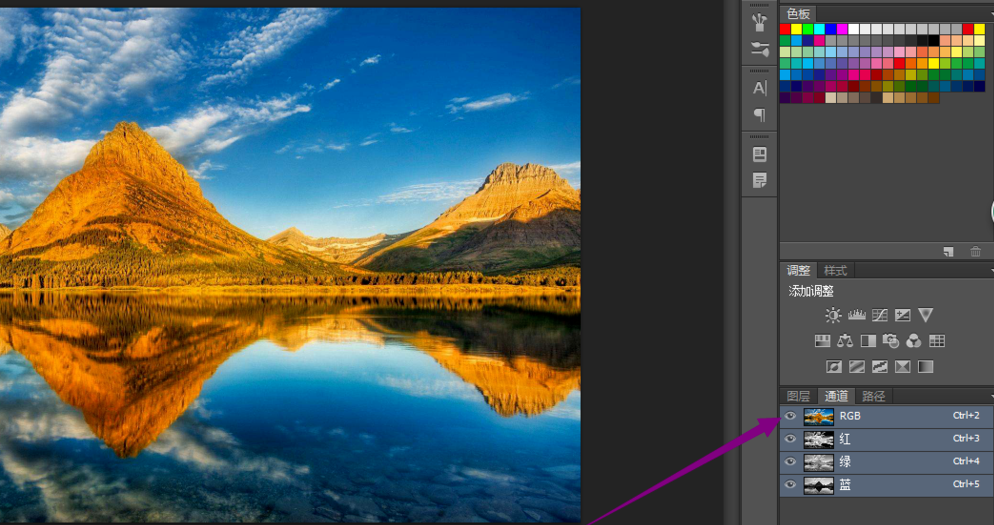Add a Hue/Saturation adjustment

[x=822, y=341]
